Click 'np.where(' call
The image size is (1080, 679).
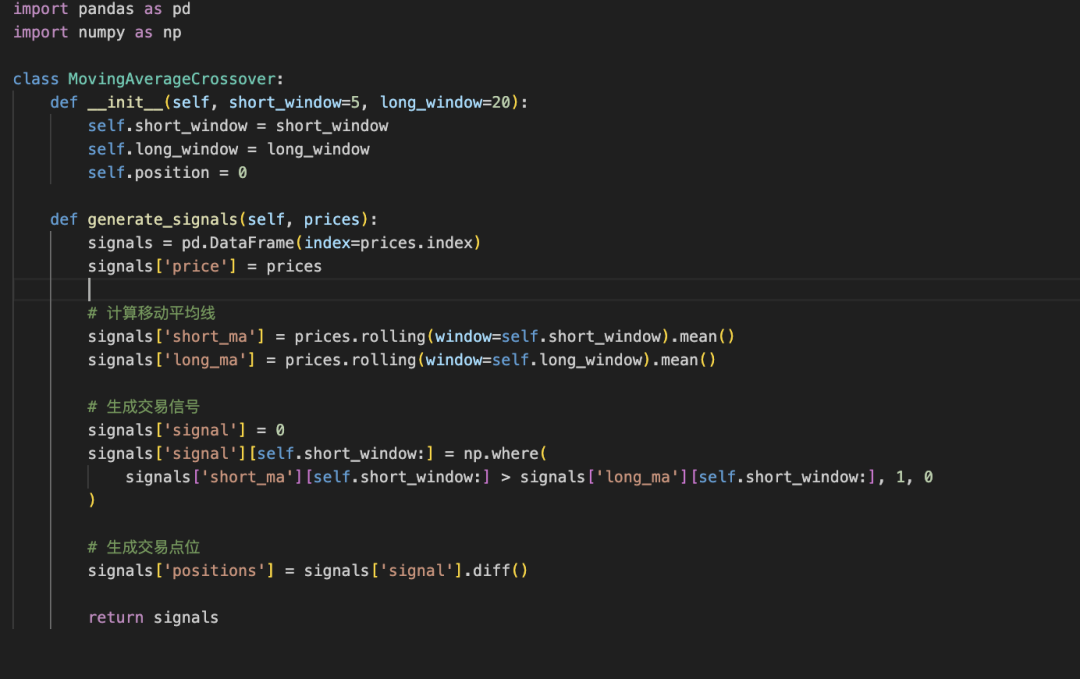click(x=506, y=454)
